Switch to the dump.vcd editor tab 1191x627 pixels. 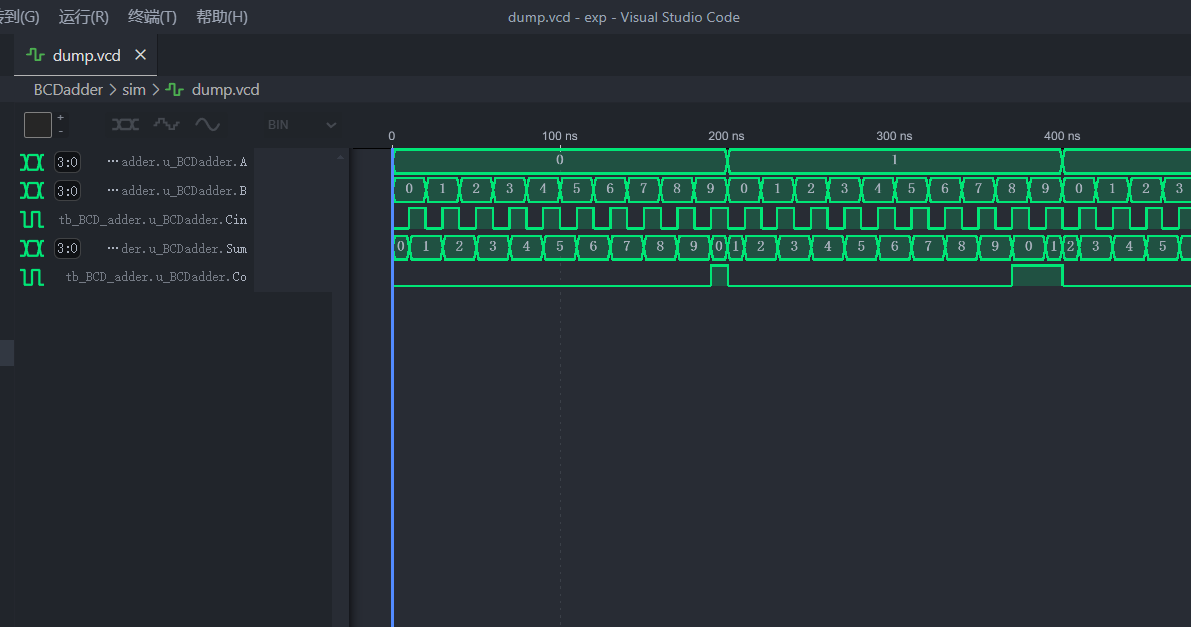click(86, 55)
